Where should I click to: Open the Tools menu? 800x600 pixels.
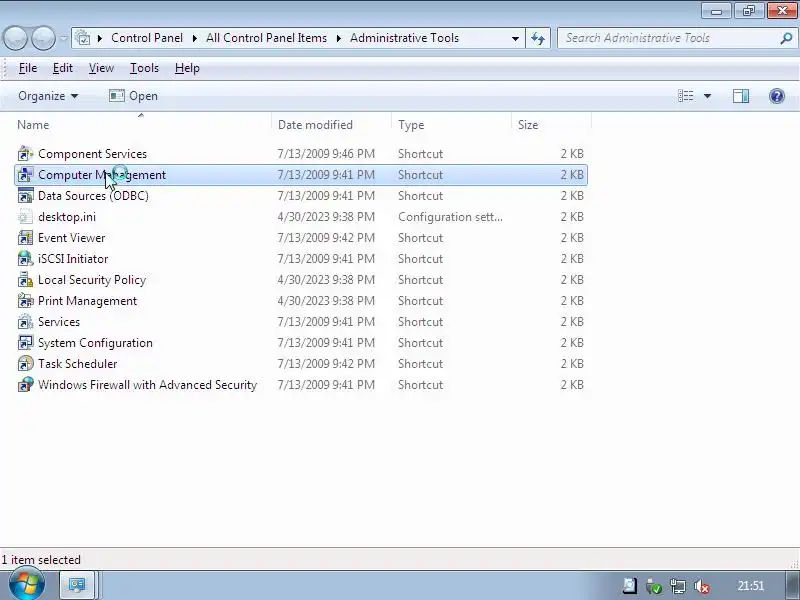144,68
